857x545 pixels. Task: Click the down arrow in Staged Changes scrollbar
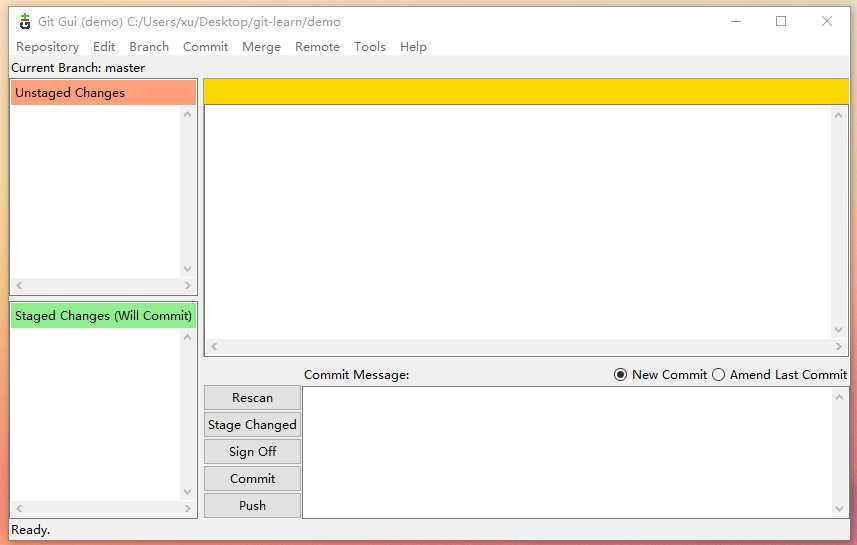coord(188,492)
